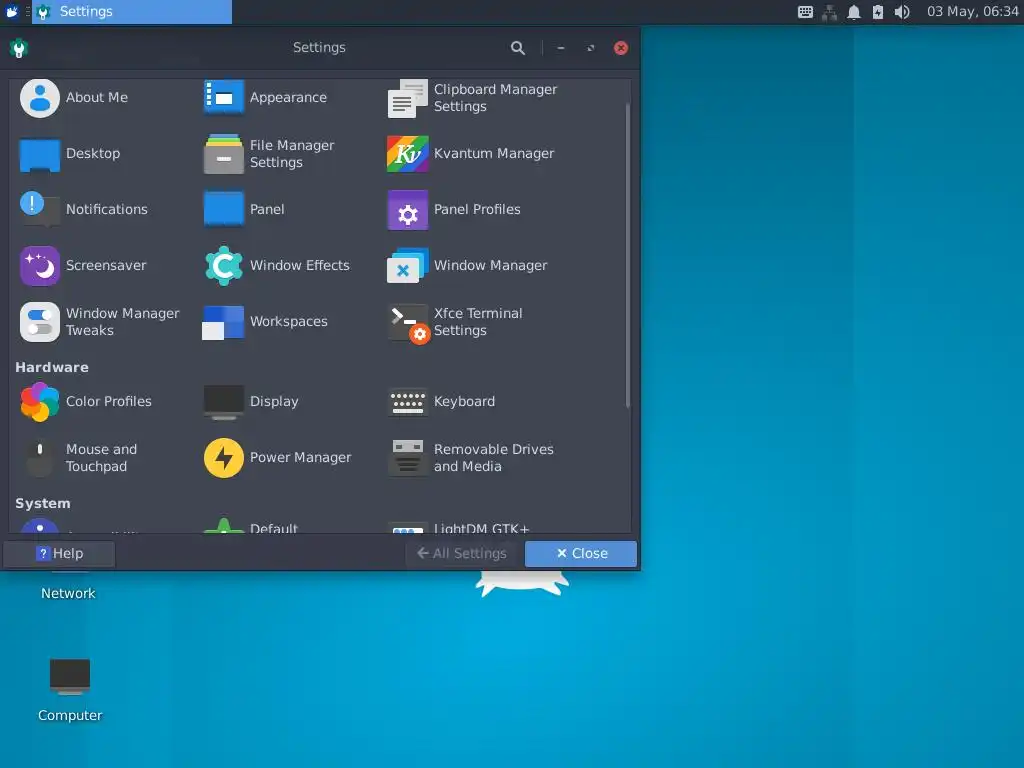
Task: Open Clipboard Manager Settings
Action: point(473,98)
